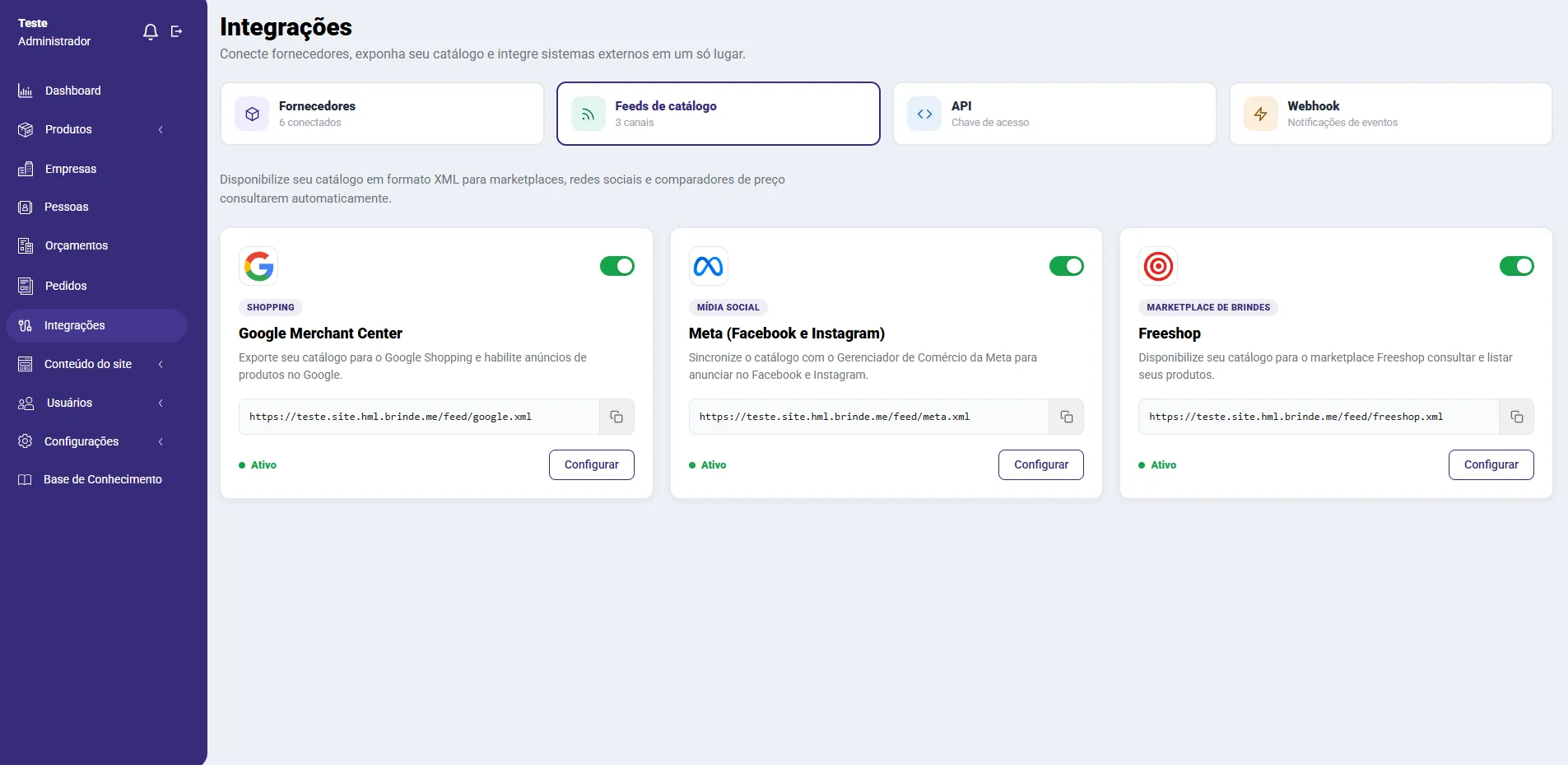The image size is (1568, 765).
Task: Open the Fornecedores tab
Action: [x=382, y=114]
